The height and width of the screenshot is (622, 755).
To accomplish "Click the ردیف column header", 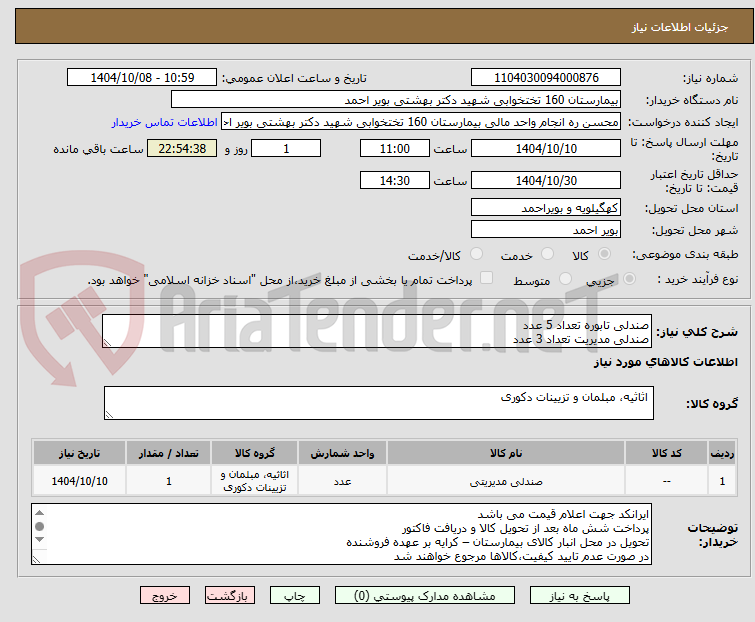I will pos(722,453).
